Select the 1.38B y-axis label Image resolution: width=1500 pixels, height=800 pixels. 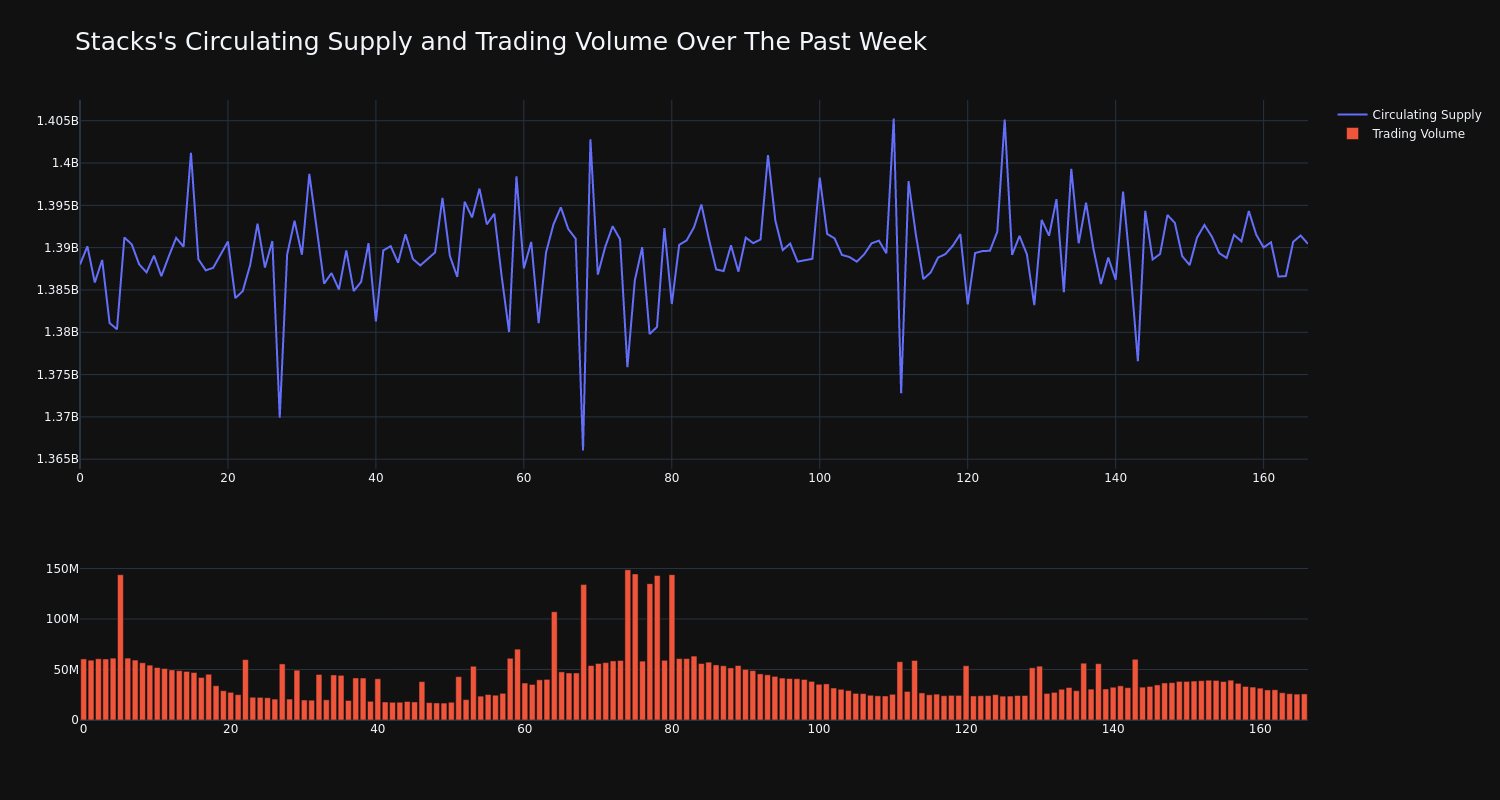(60, 332)
